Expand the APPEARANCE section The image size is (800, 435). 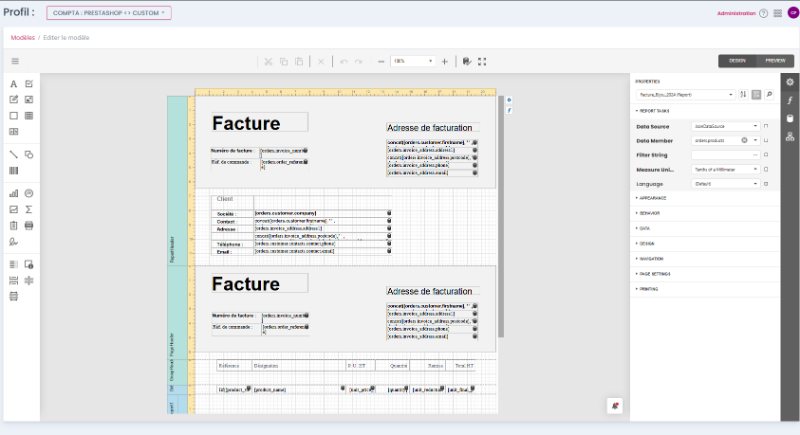click(x=651, y=198)
